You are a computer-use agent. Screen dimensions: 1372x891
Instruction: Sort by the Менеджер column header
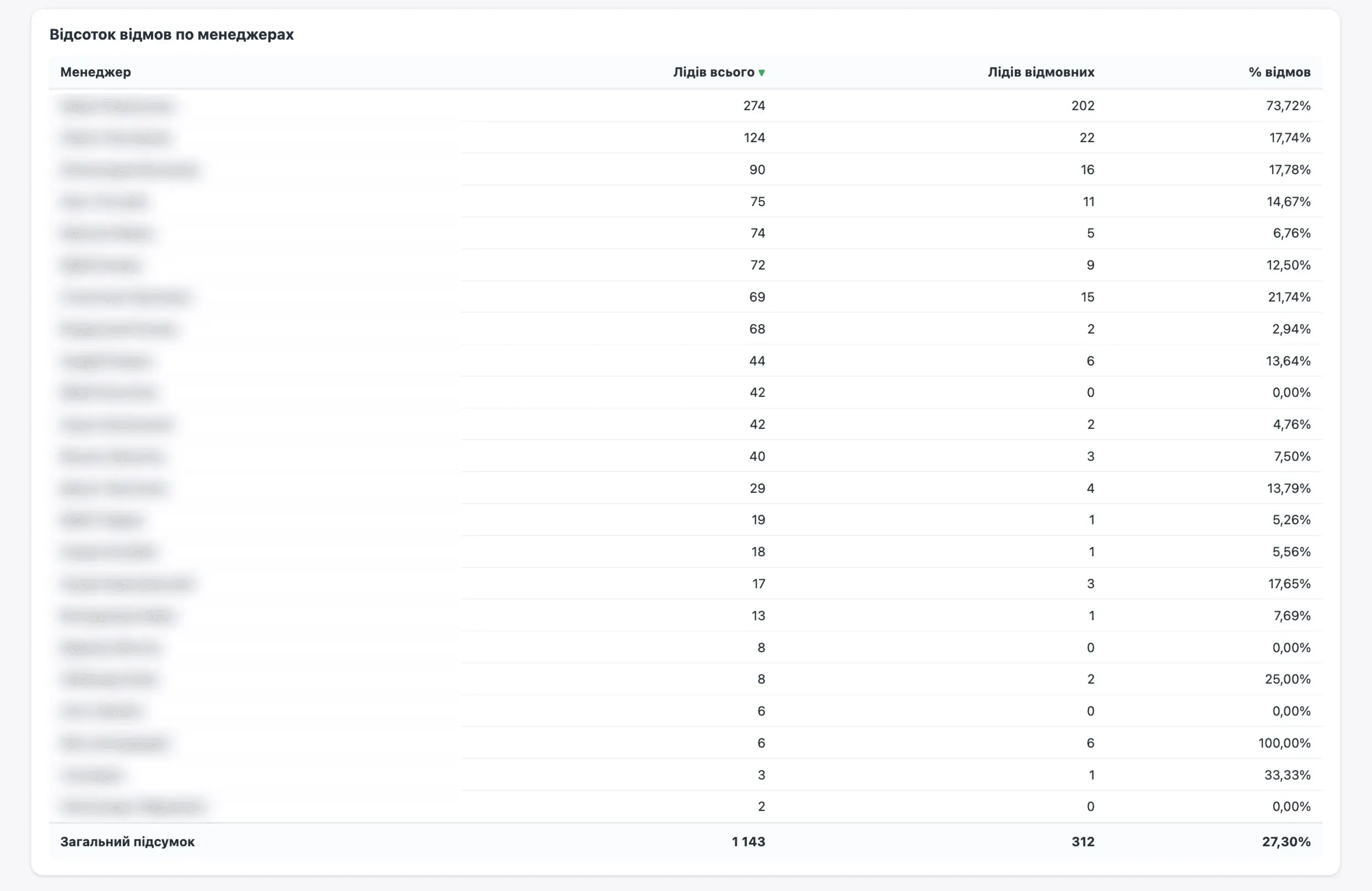pyautogui.click(x=96, y=72)
